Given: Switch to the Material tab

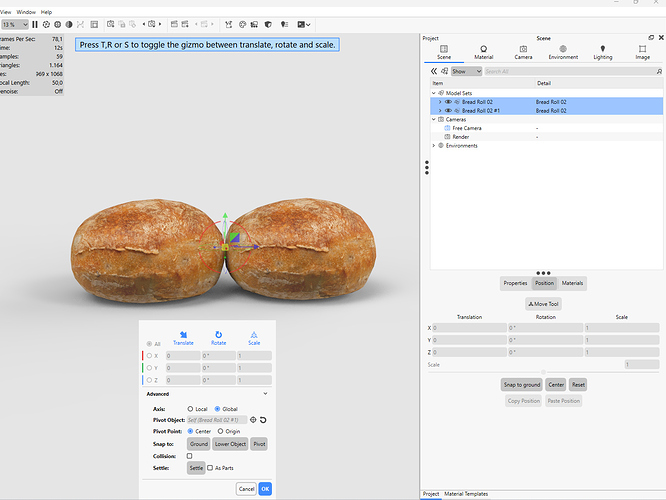Looking at the screenshot, I should 483,53.
